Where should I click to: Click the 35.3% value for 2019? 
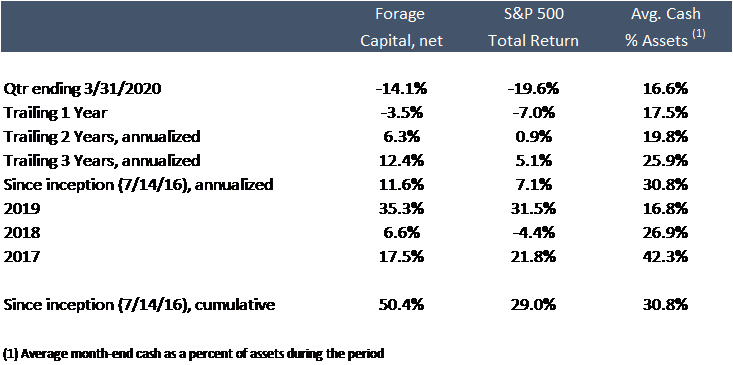click(401, 209)
